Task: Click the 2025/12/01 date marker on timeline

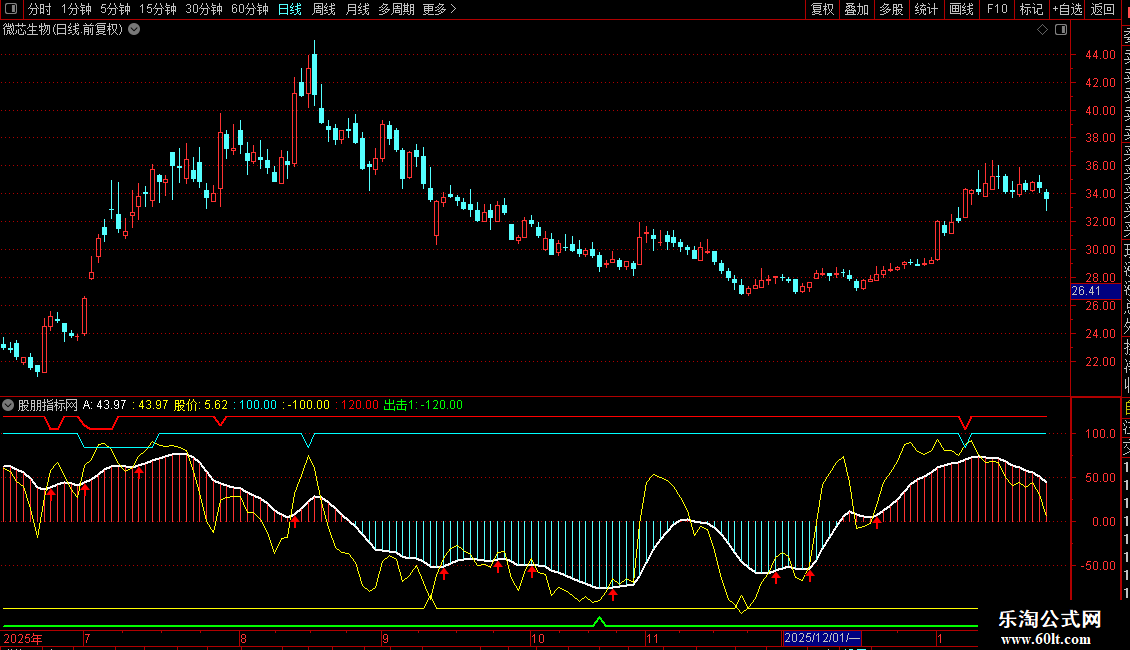Action: pyautogui.click(x=821, y=638)
